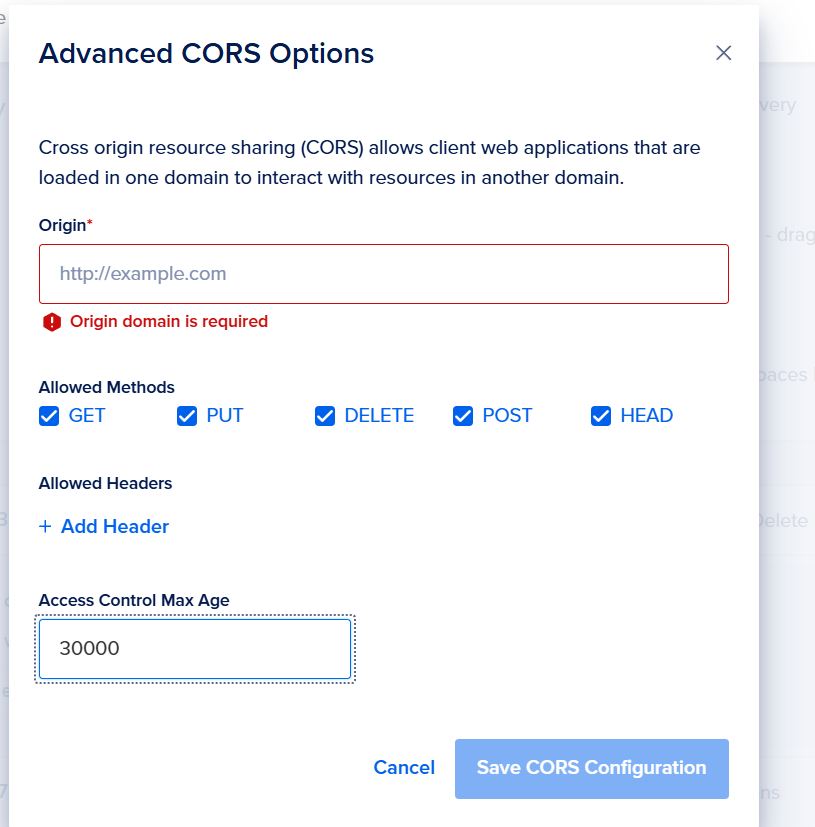Viewport: 815px width, 827px height.
Task: Close the Advanced CORS Options dialog
Action: click(724, 53)
